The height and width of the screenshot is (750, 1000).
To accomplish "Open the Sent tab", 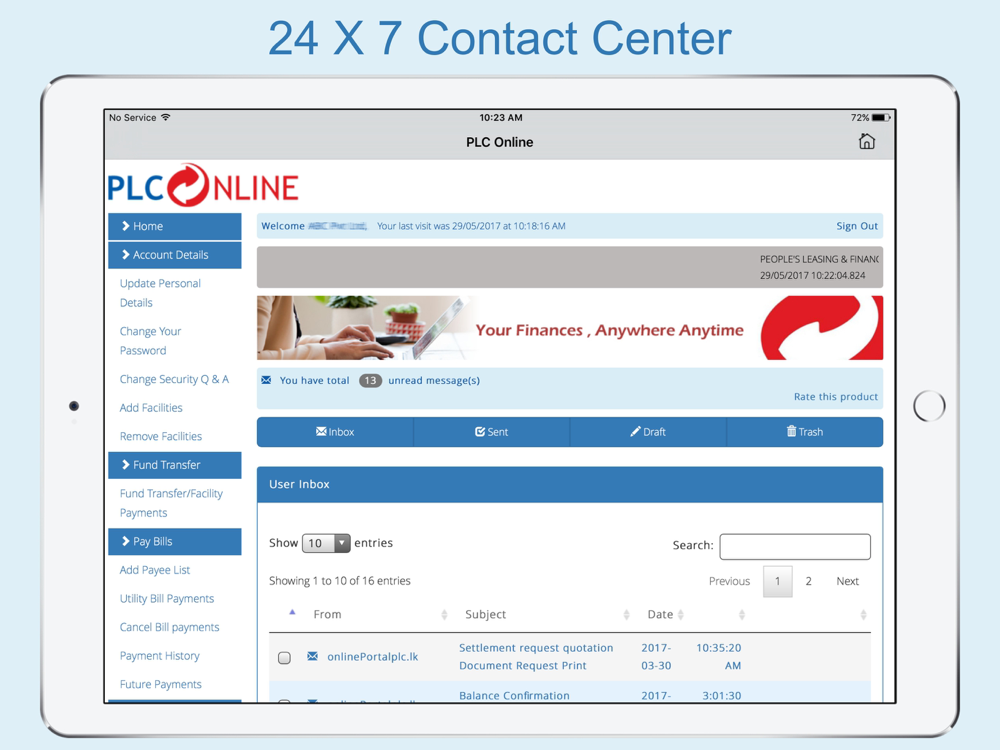I will point(491,432).
